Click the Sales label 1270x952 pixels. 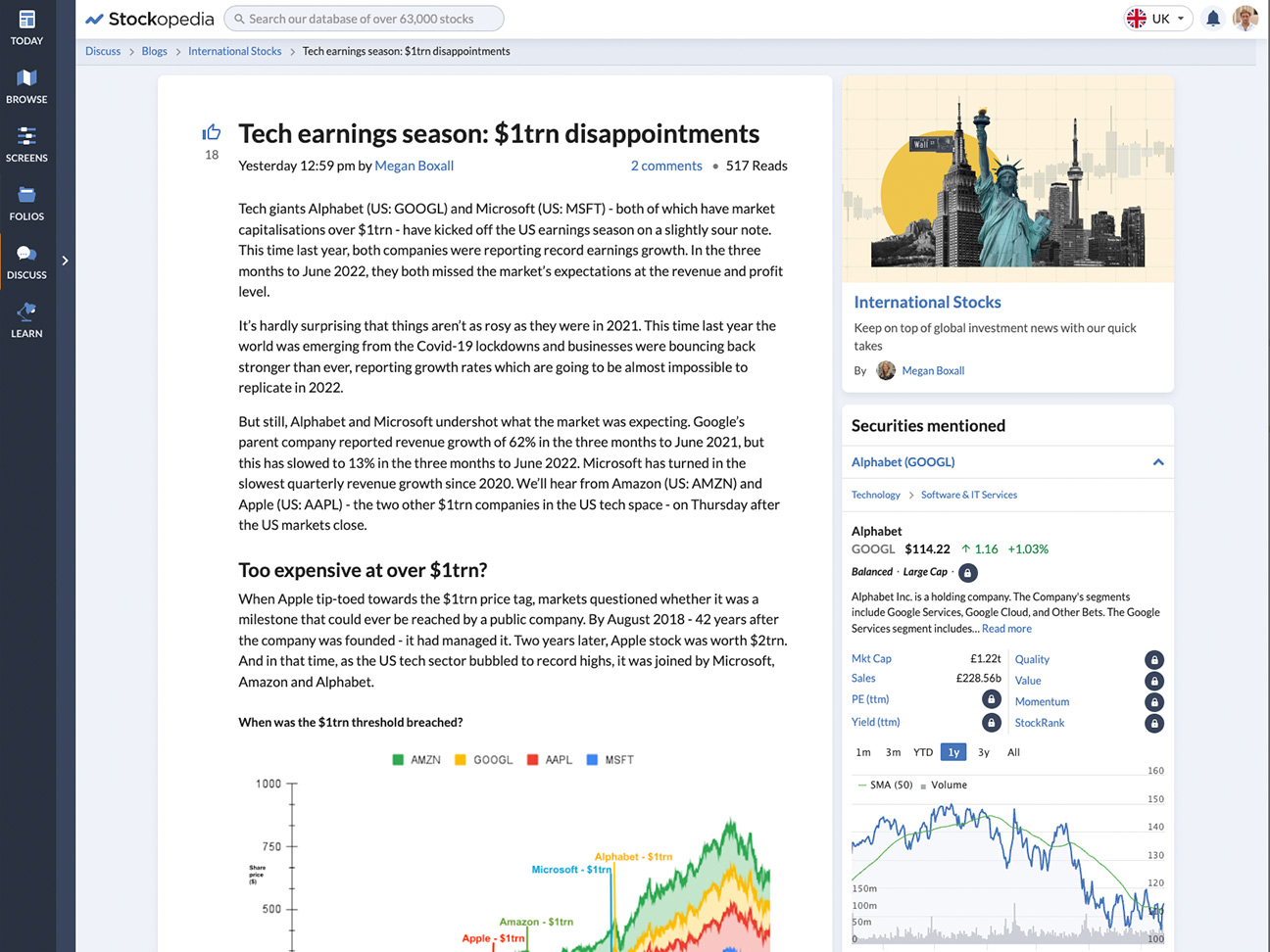pyautogui.click(x=863, y=678)
